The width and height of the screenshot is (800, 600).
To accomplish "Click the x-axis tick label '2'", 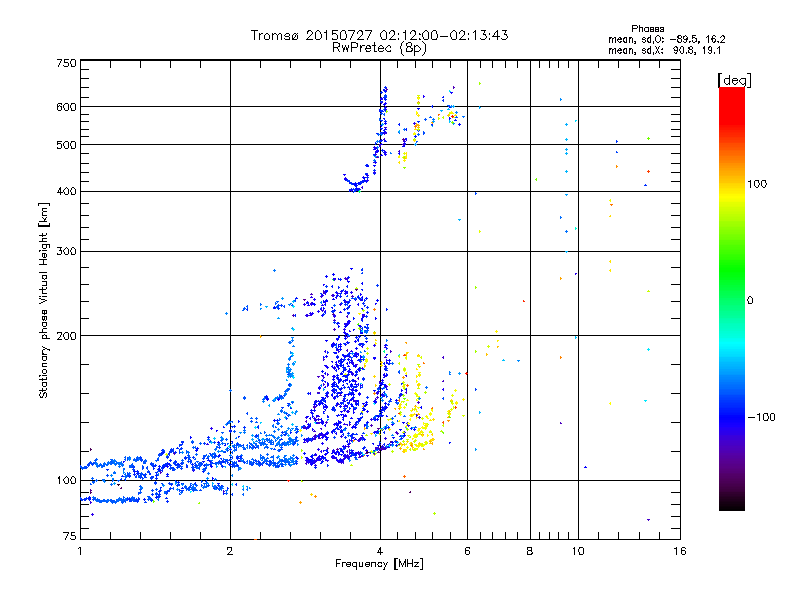I will 230,551.
